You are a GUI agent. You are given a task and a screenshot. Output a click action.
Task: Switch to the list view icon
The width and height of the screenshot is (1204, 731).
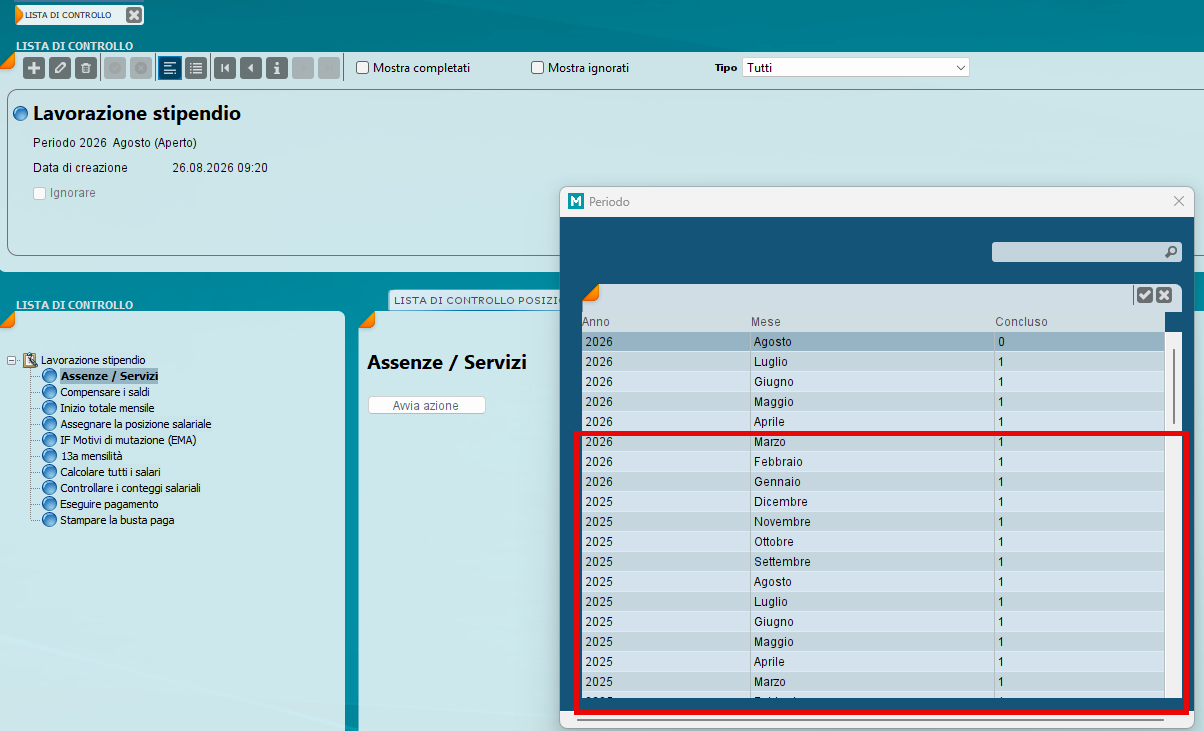196,68
